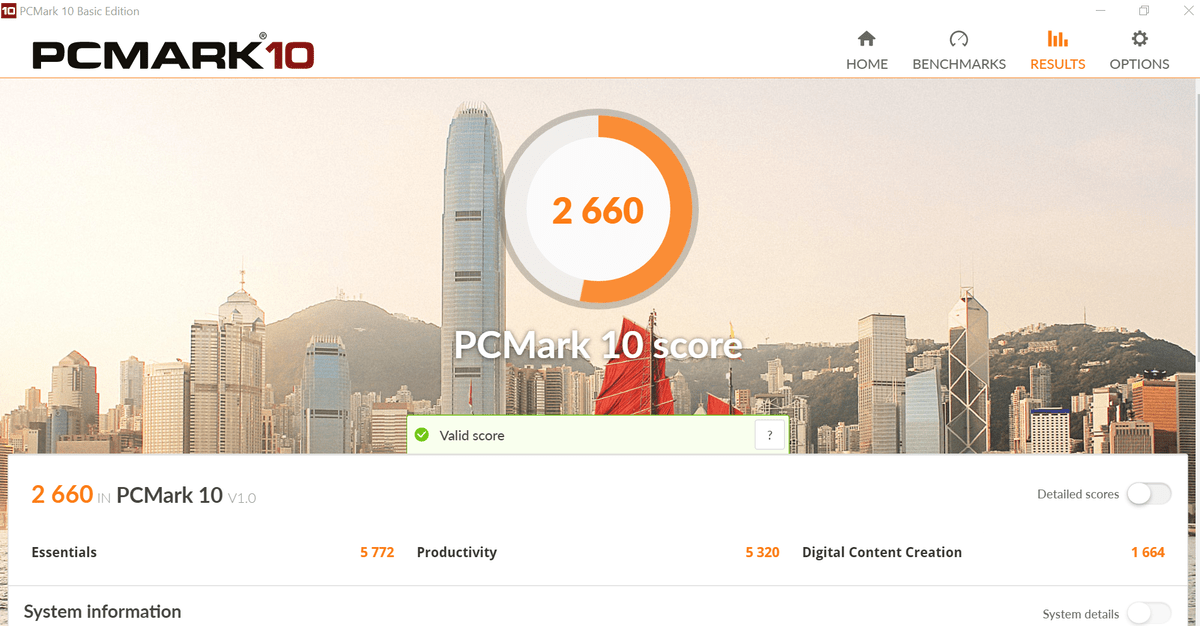Screen dimensions: 1200x626
Task: Open the Options gear icon
Action: pos(1139,39)
